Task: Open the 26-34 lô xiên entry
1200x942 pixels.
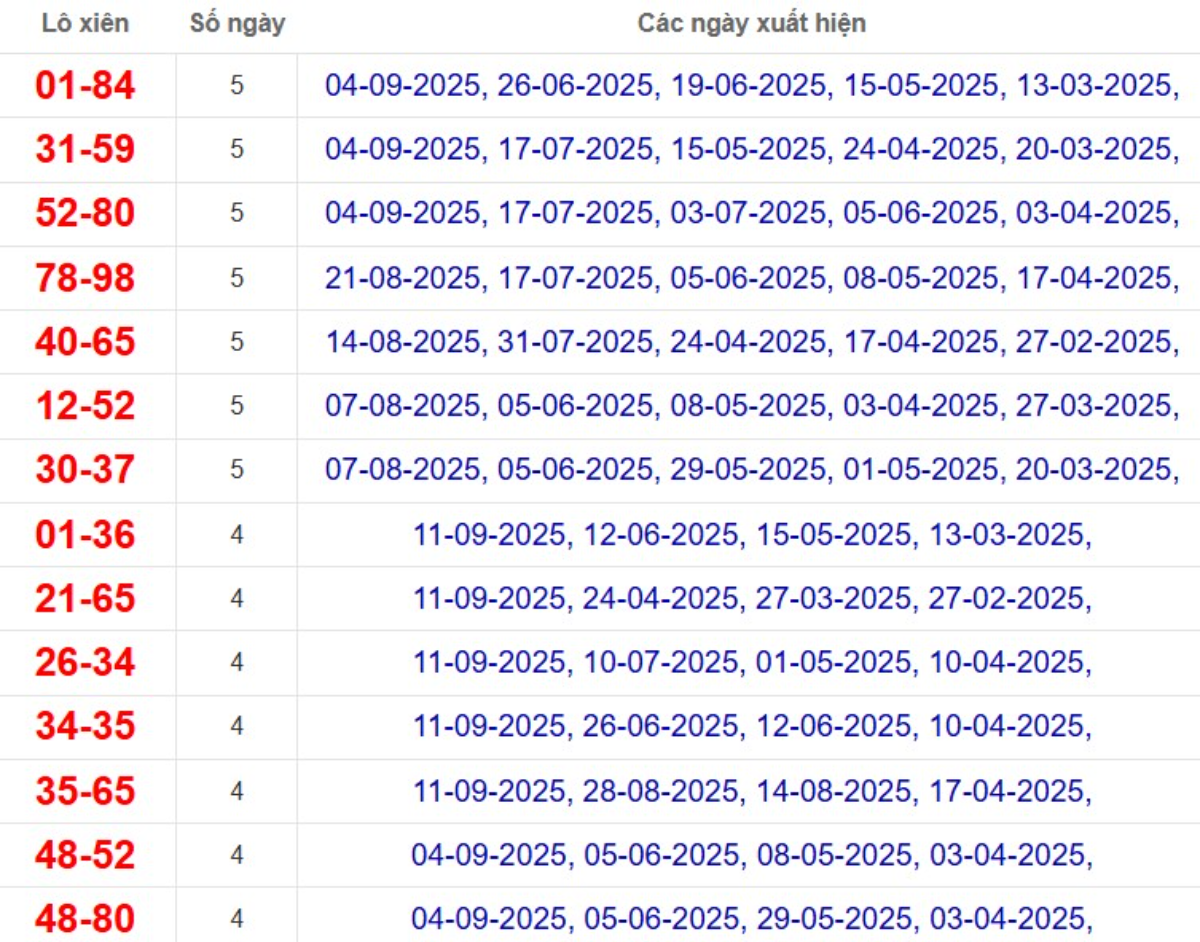Action: coord(85,663)
